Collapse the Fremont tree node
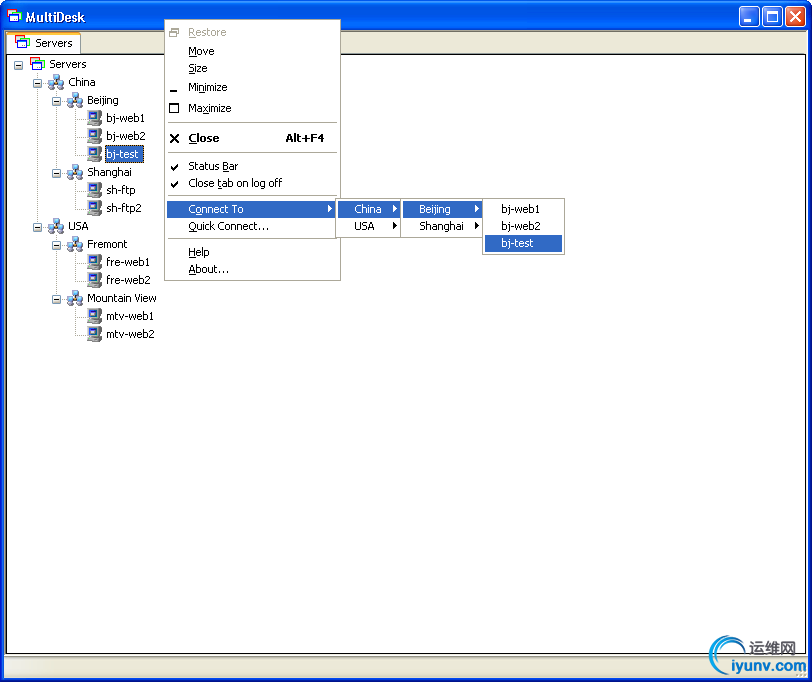812x682 pixels. (56, 245)
